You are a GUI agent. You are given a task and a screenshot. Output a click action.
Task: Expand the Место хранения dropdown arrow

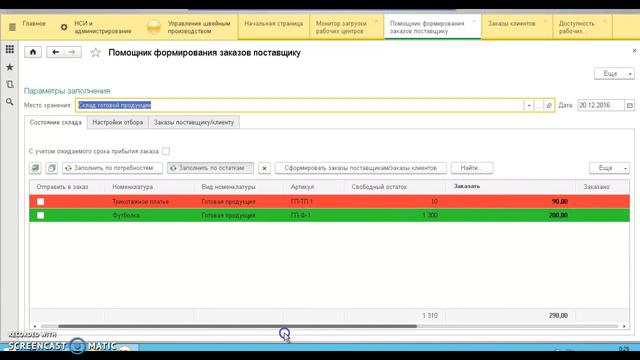coord(529,105)
